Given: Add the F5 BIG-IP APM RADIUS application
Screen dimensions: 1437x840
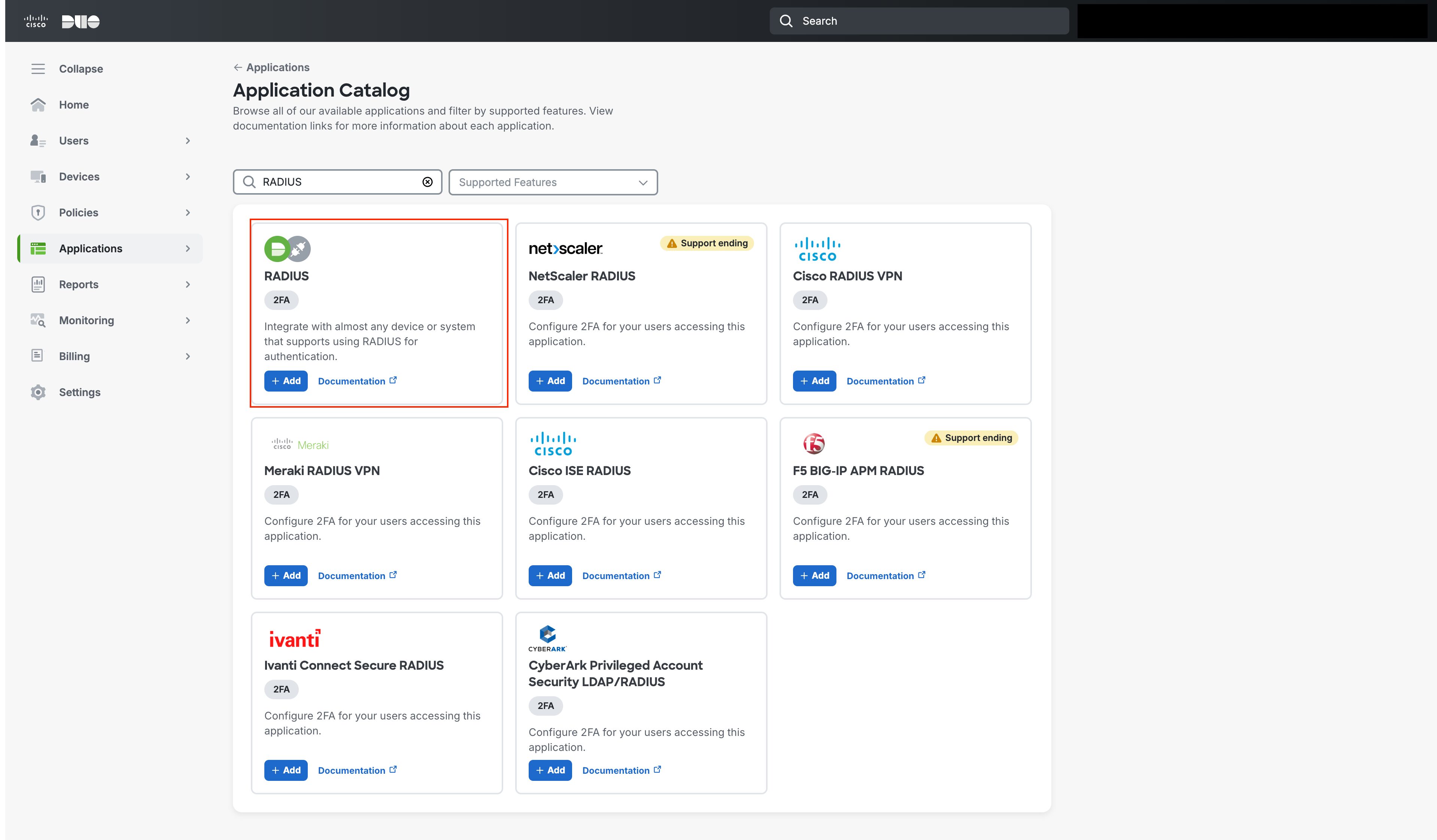Looking at the screenshot, I should 814,575.
